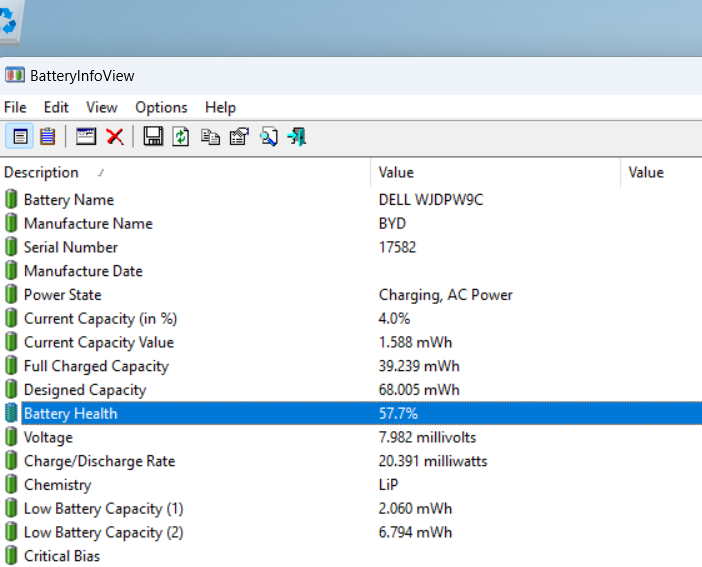Open Properties via the toolbar properties icon
Image resolution: width=702 pixels, height=567 pixels.
pyautogui.click(x=239, y=137)
